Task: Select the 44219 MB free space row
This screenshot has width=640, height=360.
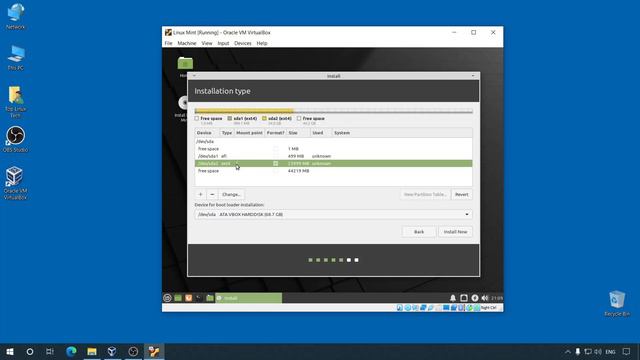Action: pyautogui.click(x=333, y=171)
